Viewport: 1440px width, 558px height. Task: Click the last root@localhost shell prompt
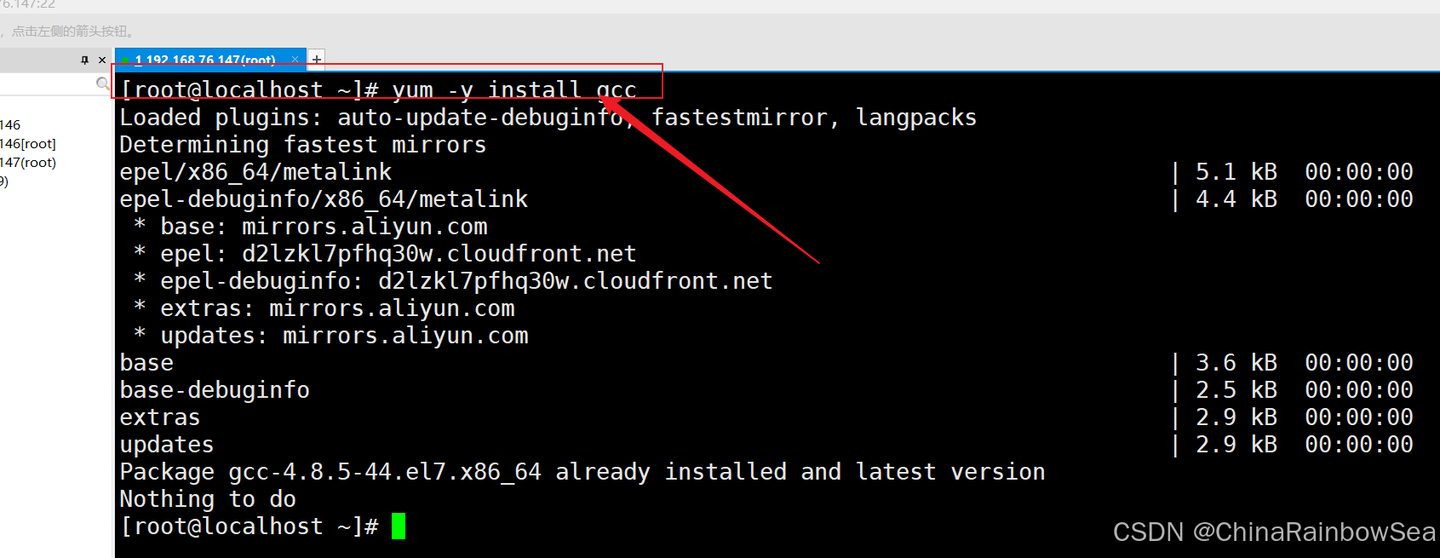(249, 526)
